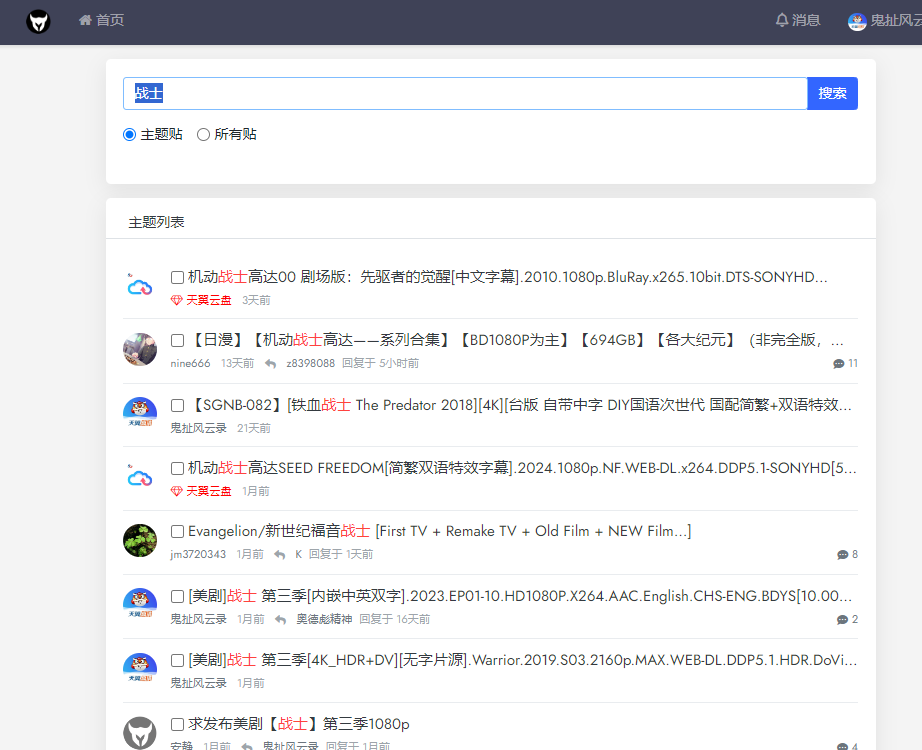Click cloud avatar on 高达SEED FREEDOM thread
Image resolution: width=922 pixels, height=750 pixels.
pyautogui.click(x=139, y=478)
